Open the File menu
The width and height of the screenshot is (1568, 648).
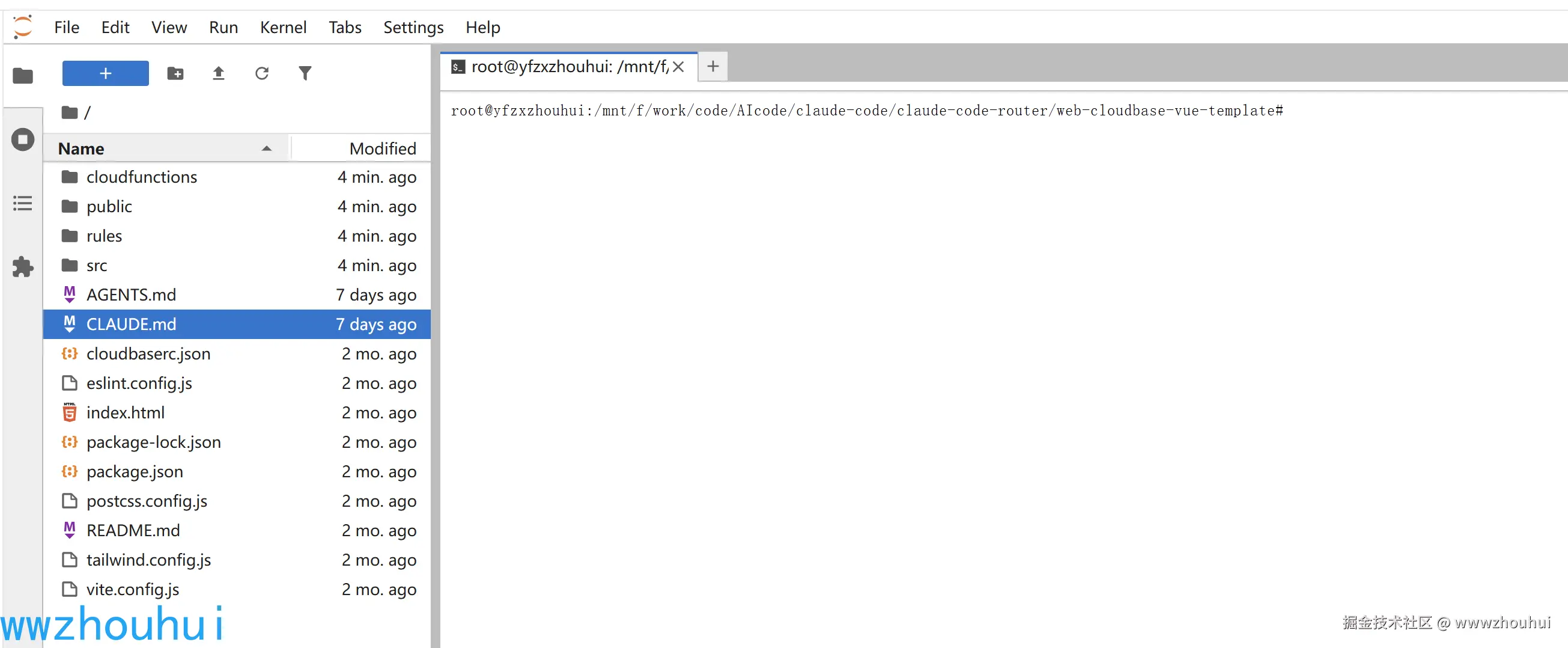pyautogui.click(x=66, y=28)
